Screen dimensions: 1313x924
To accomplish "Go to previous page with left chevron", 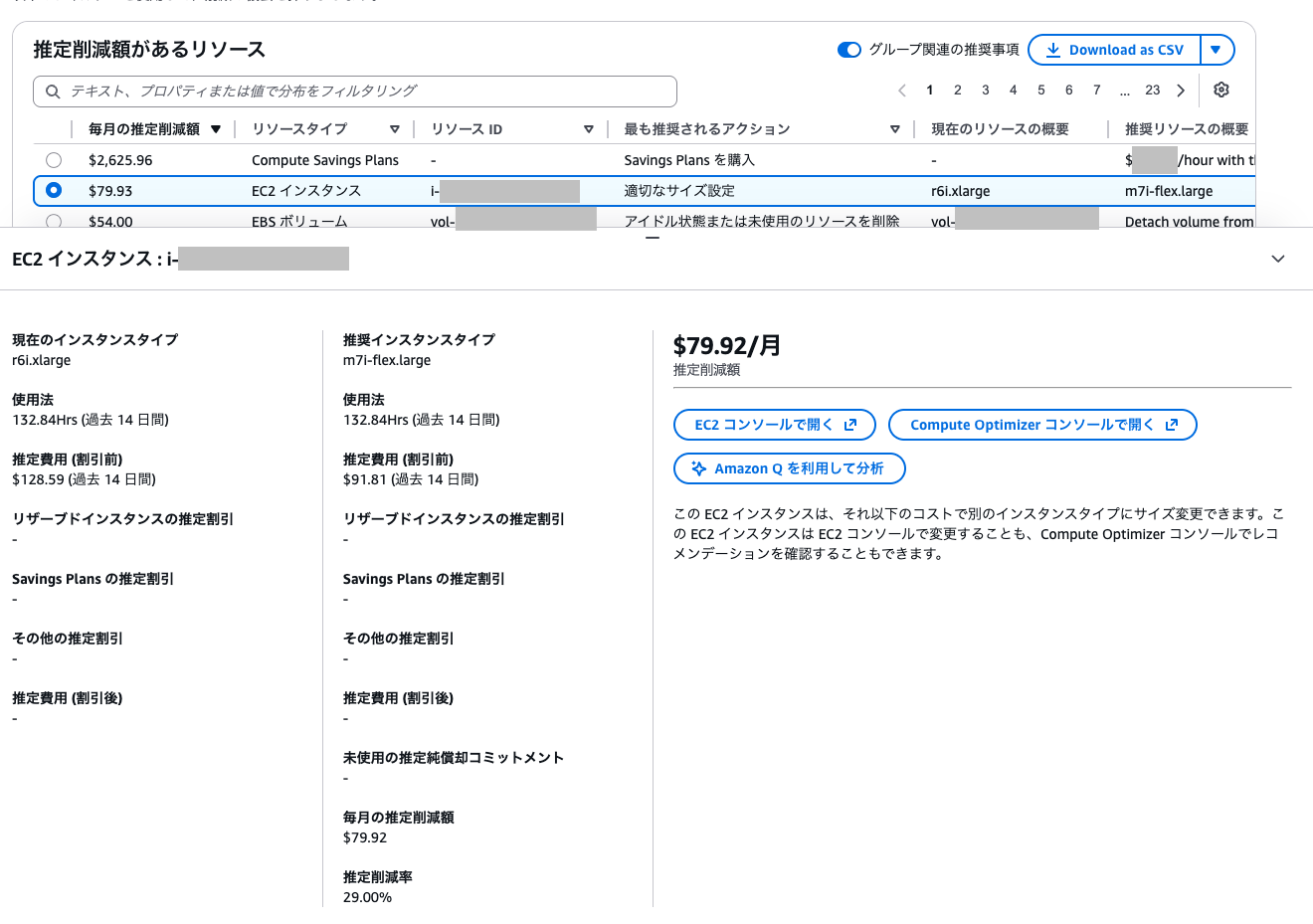I will tap(902, 91).
